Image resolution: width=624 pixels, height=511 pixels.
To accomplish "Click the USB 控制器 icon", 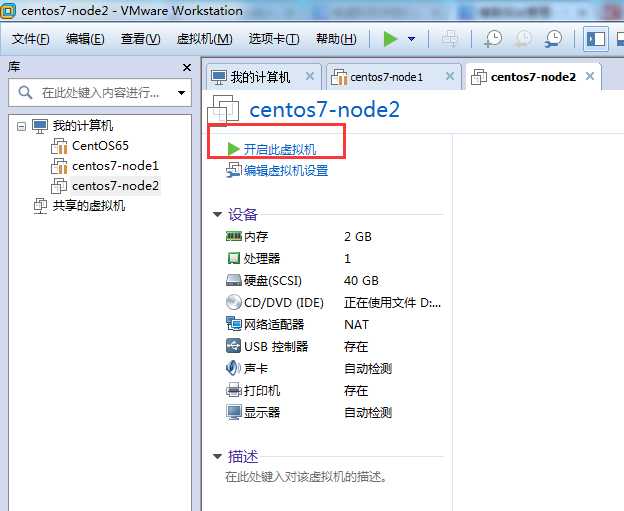I will point(234,345).
